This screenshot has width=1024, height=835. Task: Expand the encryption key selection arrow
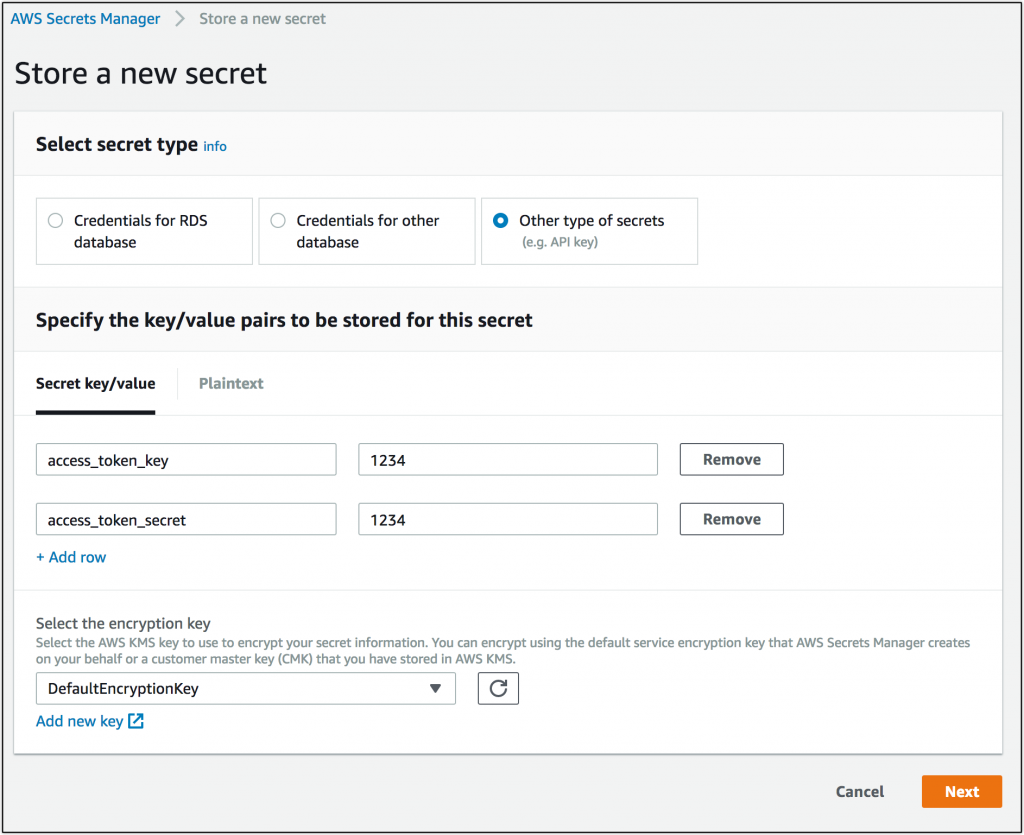point(434,688)
